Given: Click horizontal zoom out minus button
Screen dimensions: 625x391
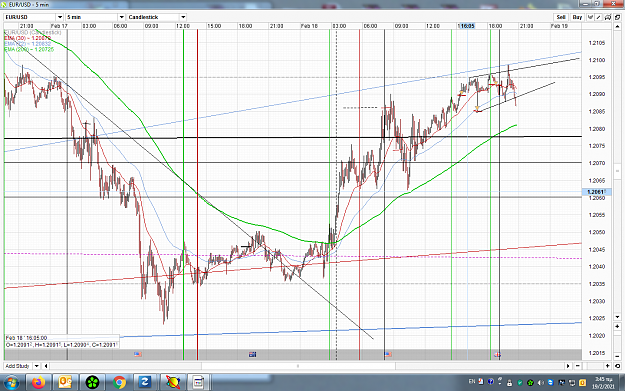Looking at the screenshot, I should (578, 366).
